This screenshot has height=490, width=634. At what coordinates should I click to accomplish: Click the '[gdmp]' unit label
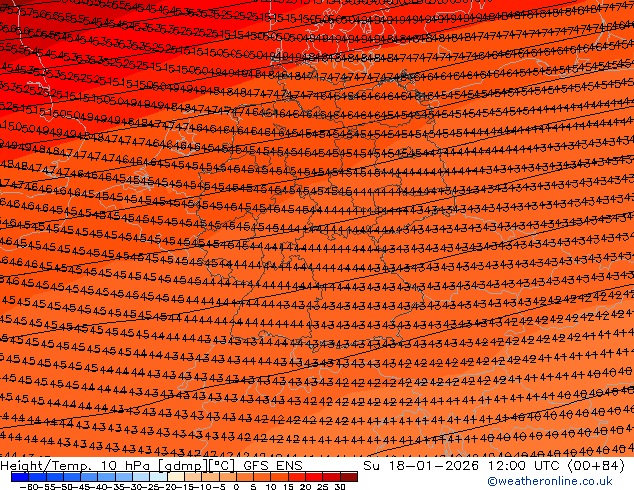click(x=183, y=467)
